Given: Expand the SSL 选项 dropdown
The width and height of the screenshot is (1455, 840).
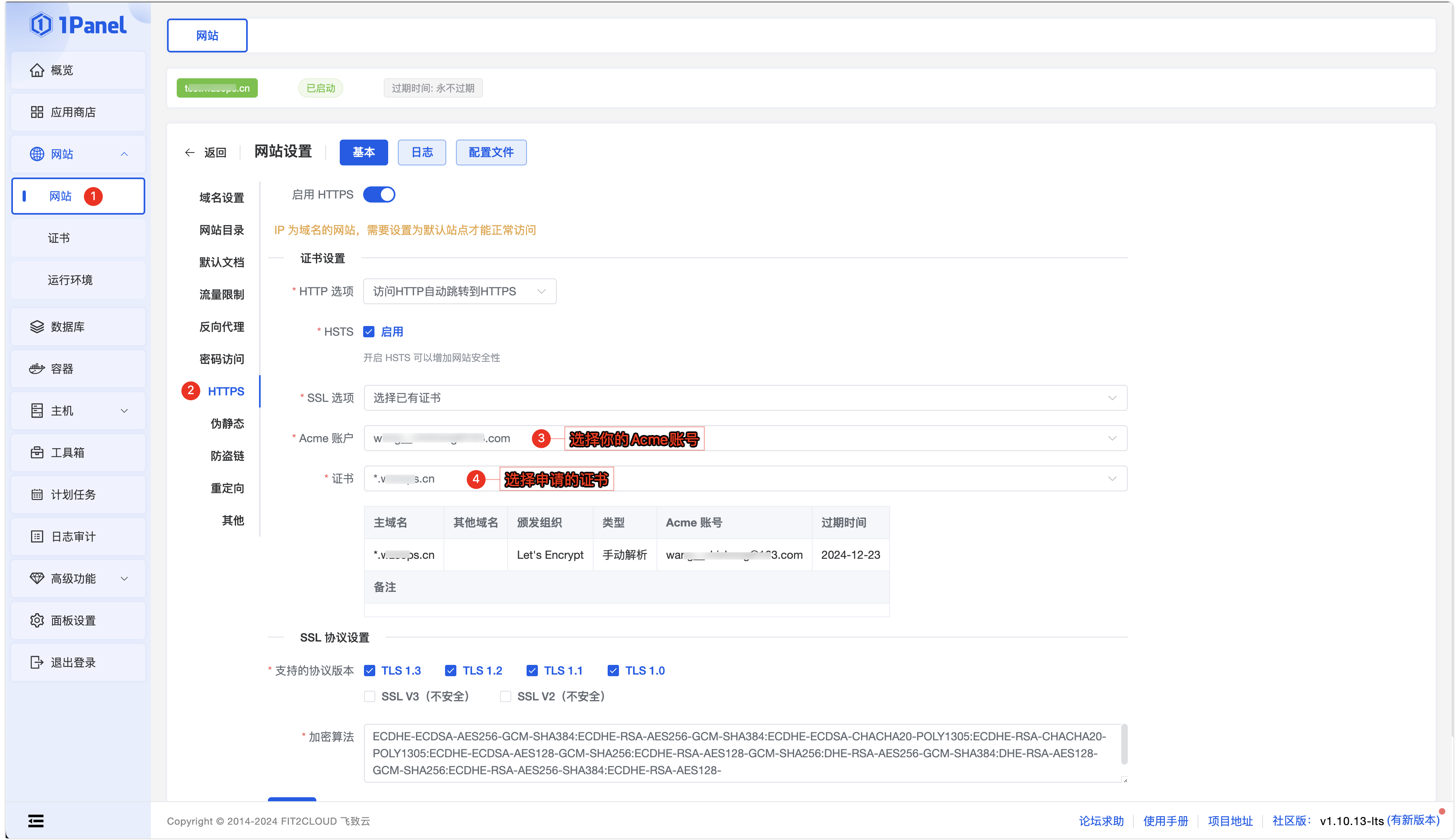Looking at the screenshot, I should coord(745,398).
